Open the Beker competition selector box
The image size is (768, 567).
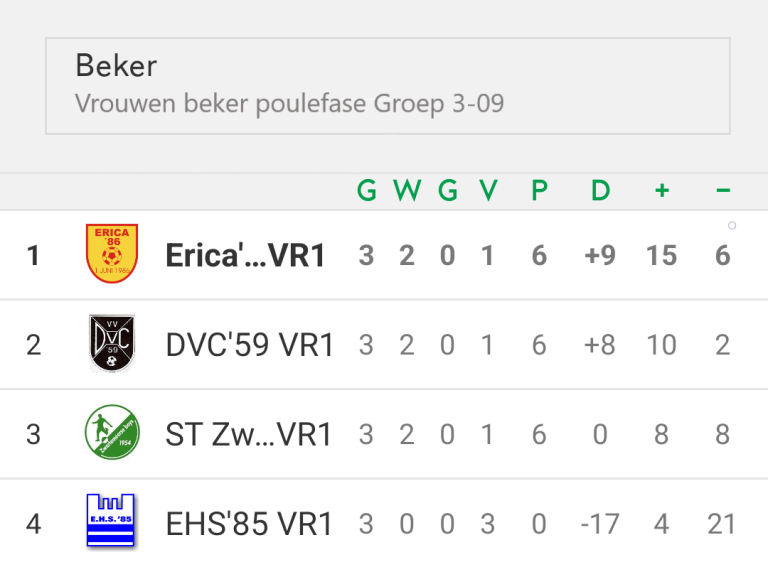(x=388, y=86)
